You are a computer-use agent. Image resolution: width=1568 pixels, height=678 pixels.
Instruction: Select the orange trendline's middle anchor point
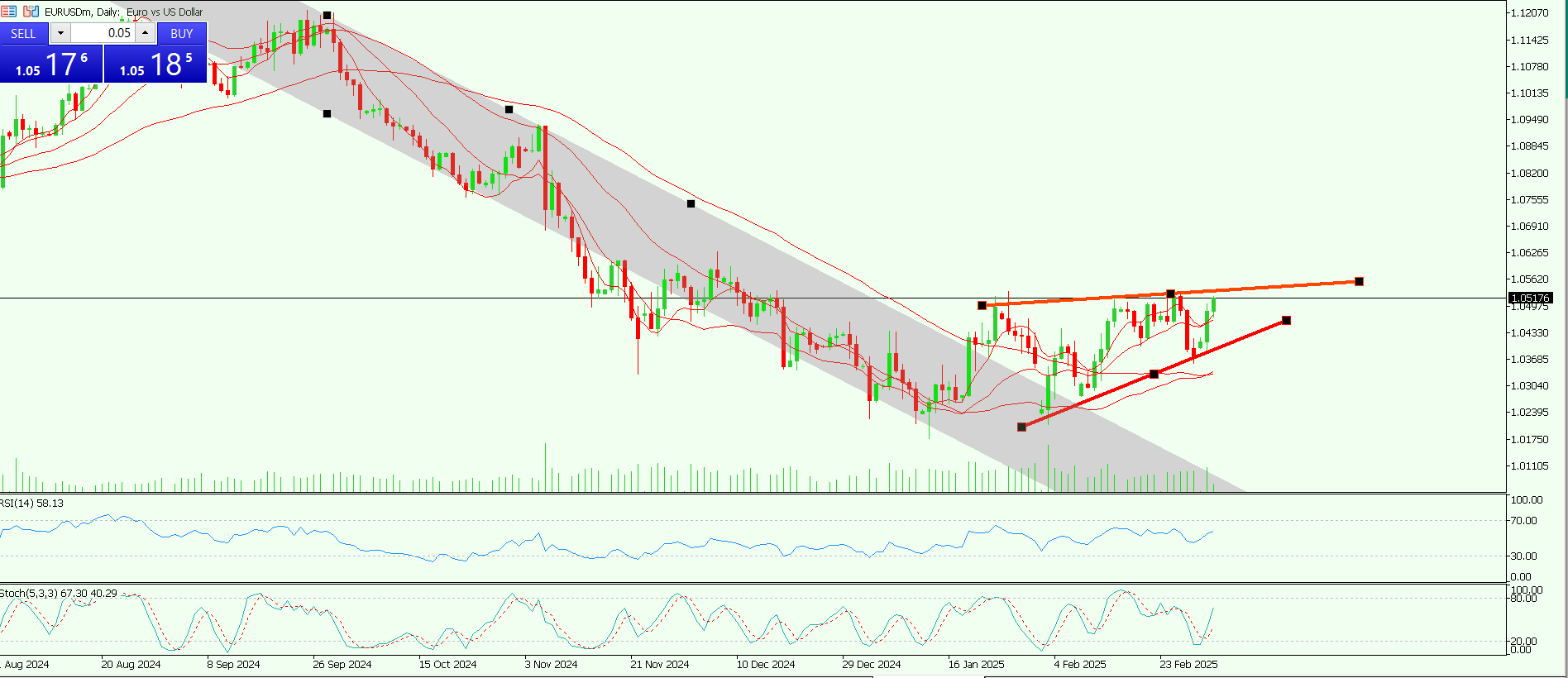tap(1170, 294)
